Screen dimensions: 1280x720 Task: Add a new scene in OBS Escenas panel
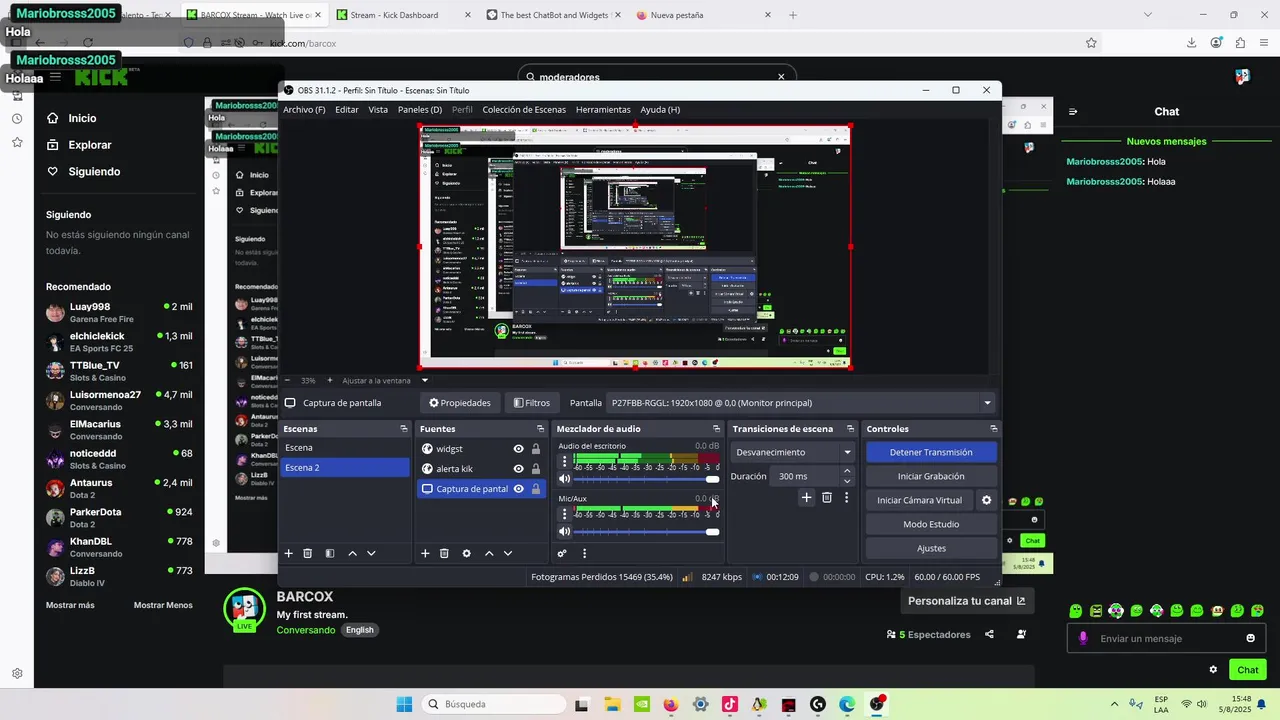pos(289,553)
